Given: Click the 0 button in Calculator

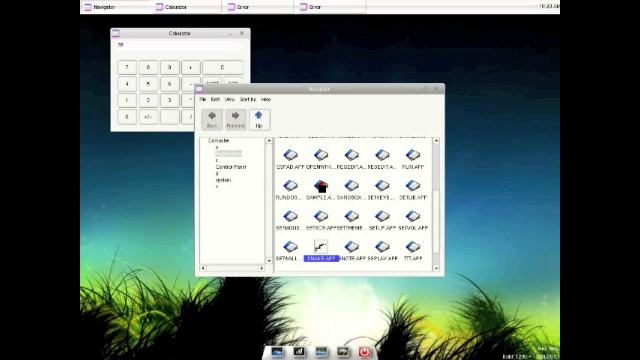Looking at the screenshot, I should [x=127, y=117].
